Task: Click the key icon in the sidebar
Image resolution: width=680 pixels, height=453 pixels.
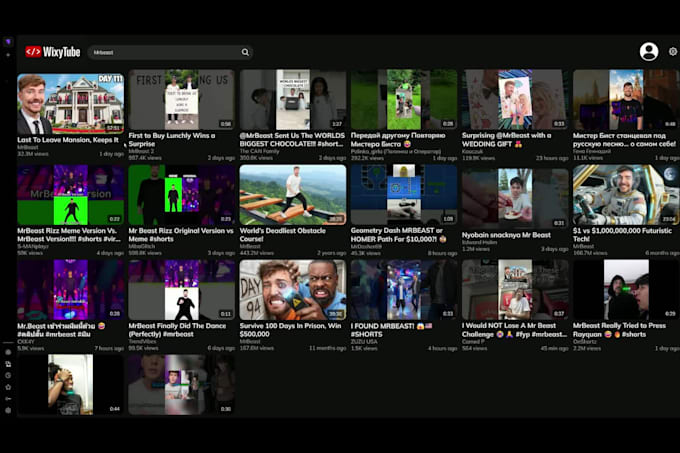Action: coord(8,398)
